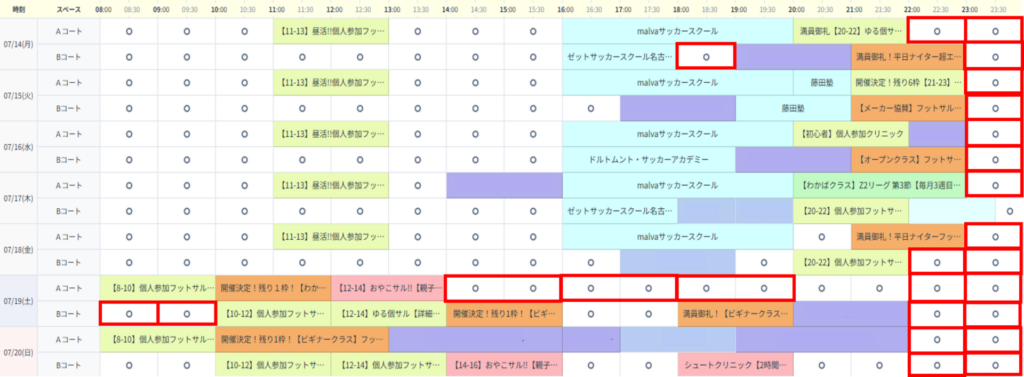Open 【初心者】個人参加クリニック on 07/16

click(851, 134)
